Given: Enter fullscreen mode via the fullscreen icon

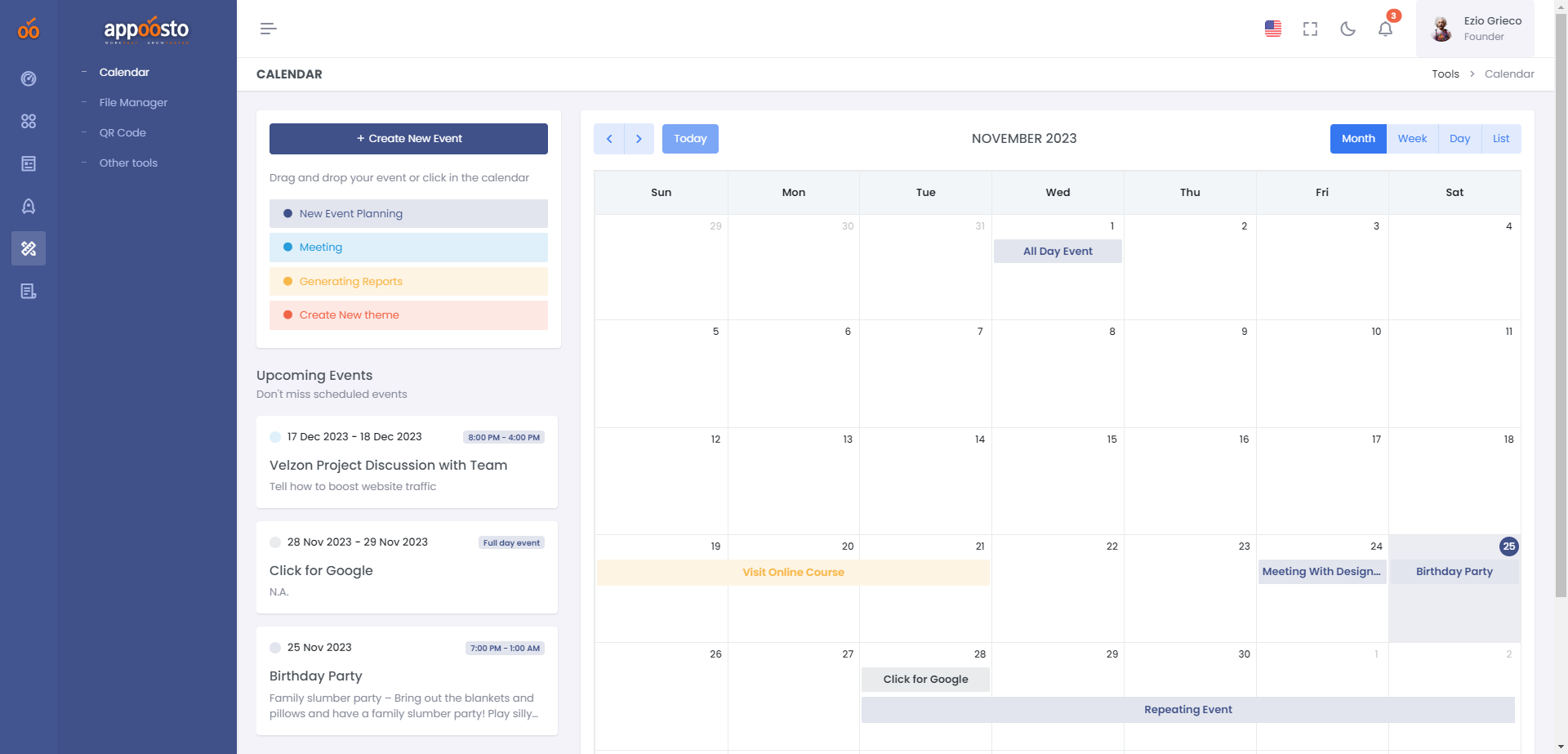Looking at the screenshot, I should tap(1310, 29).
